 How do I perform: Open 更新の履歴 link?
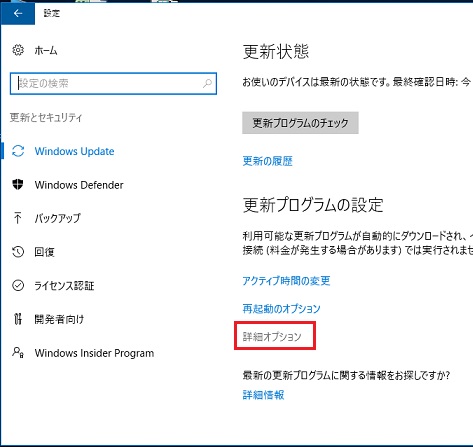tap(268, 161)
